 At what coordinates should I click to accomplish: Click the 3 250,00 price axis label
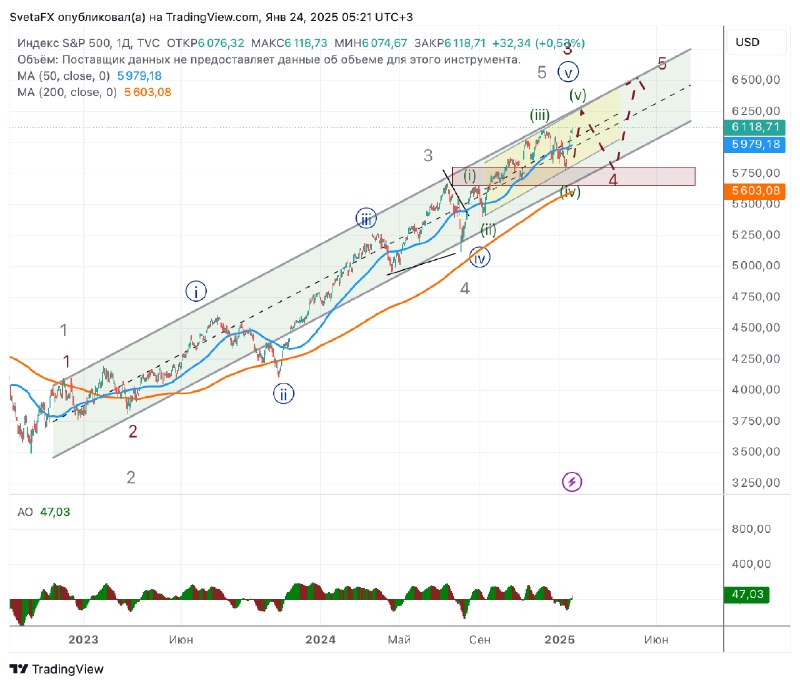tap(756, 482)
